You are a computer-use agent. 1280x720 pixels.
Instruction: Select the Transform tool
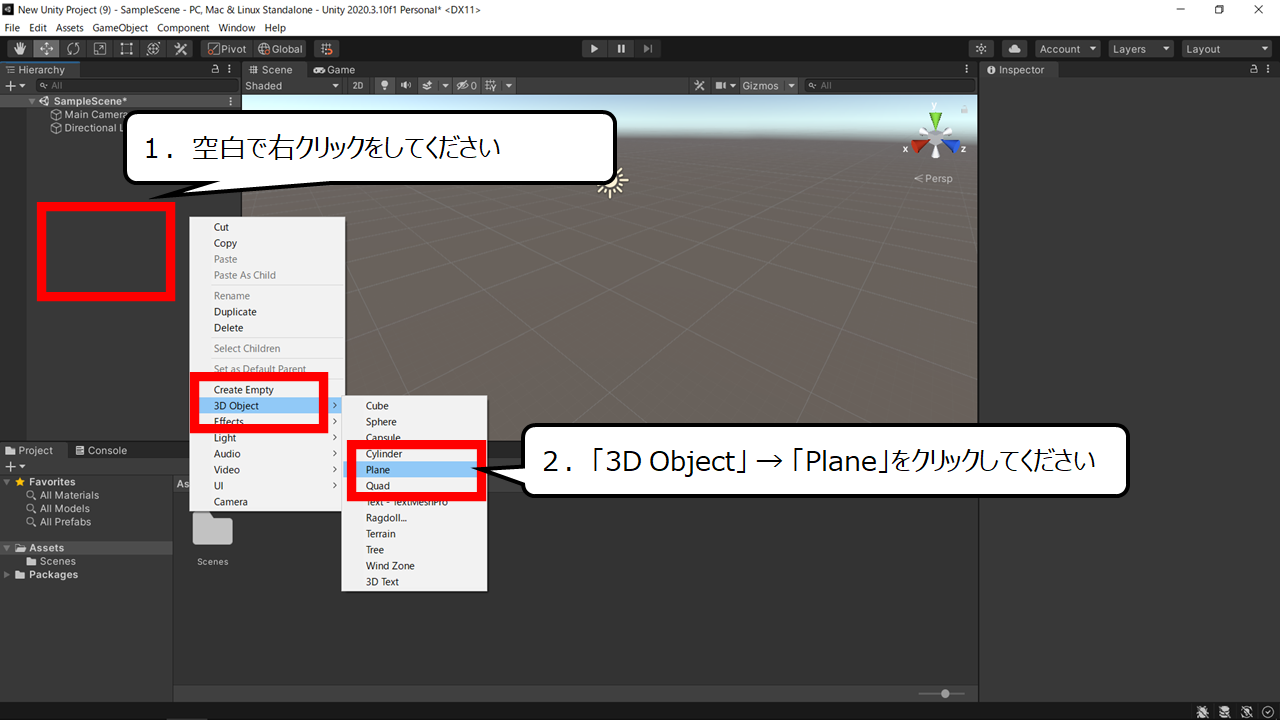(x=153, y=49)
